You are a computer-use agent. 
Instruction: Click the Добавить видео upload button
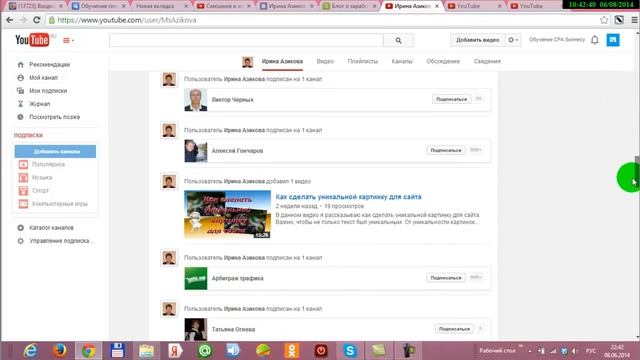point(477,40)
